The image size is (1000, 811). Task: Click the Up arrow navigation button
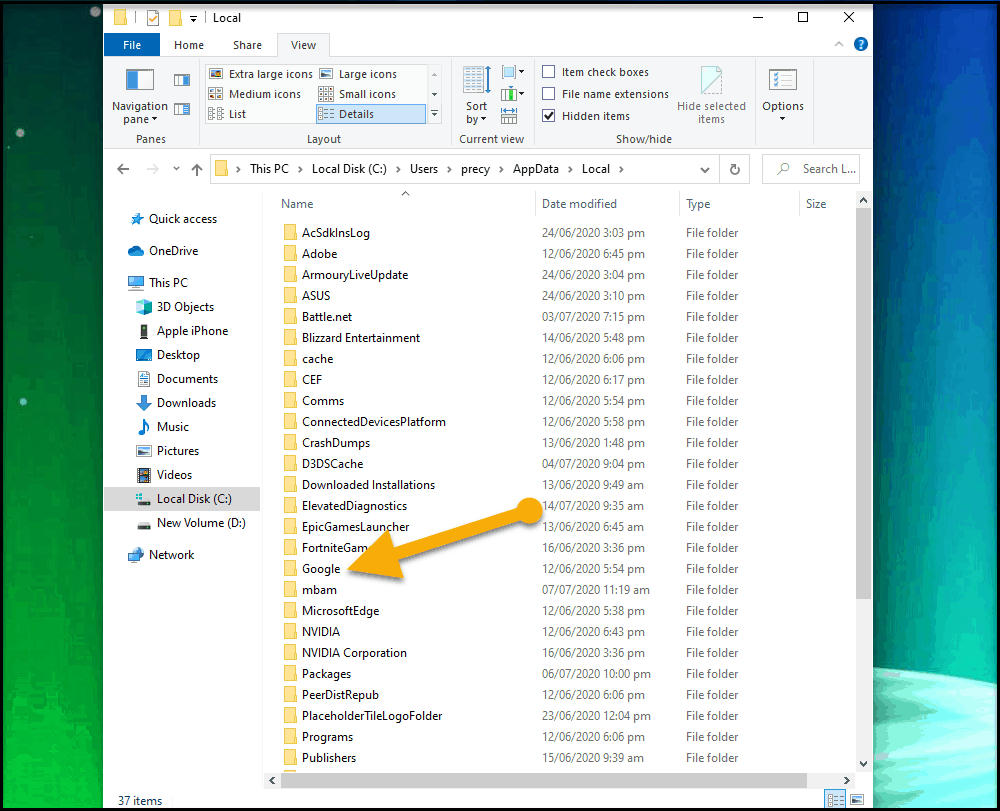click(x=197, y=169)
